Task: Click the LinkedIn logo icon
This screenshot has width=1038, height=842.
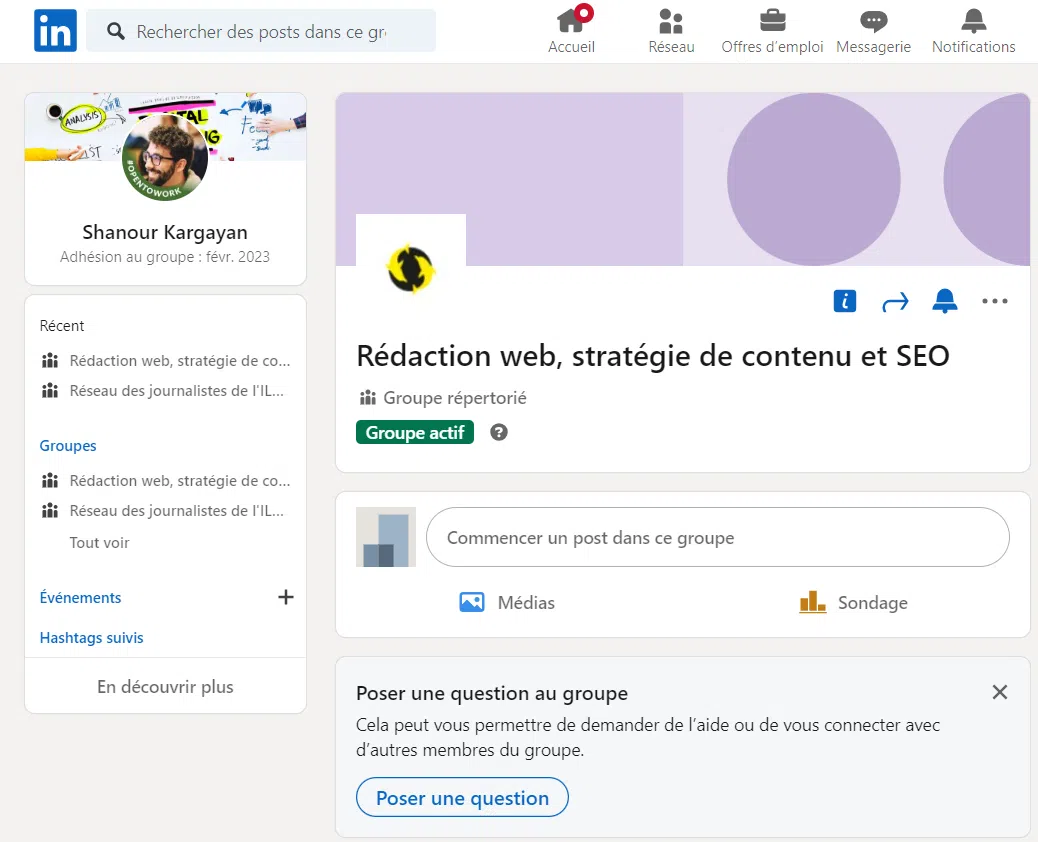Action: [55, 31]
